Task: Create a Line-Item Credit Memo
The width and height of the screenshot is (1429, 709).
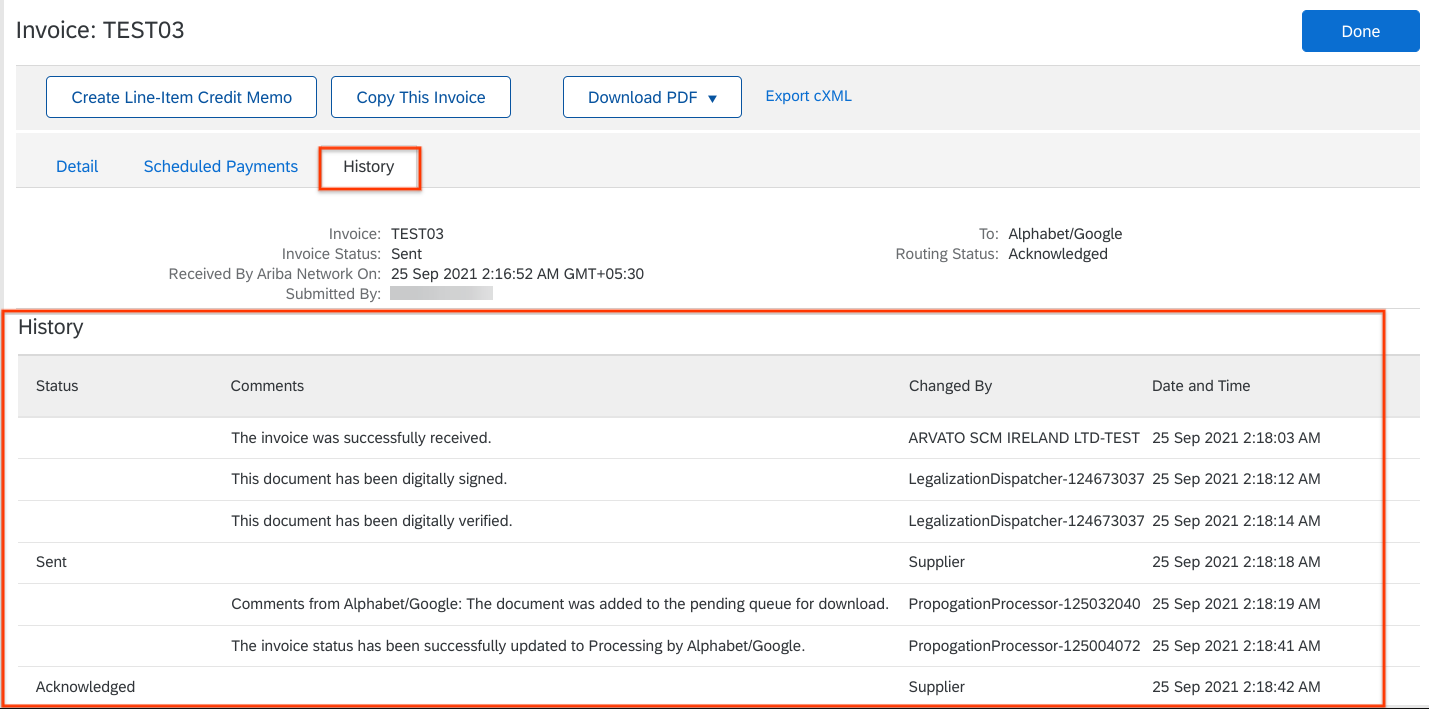Action: [x=182, y=97]
